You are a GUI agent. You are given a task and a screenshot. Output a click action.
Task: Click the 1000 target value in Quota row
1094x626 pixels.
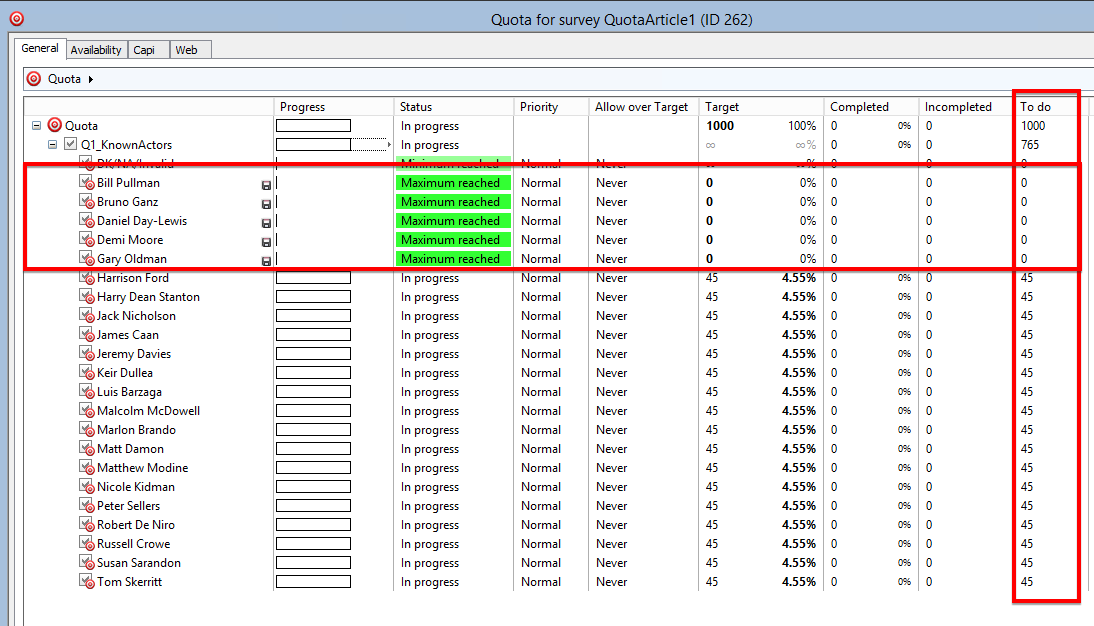click(x=720, y=126)
